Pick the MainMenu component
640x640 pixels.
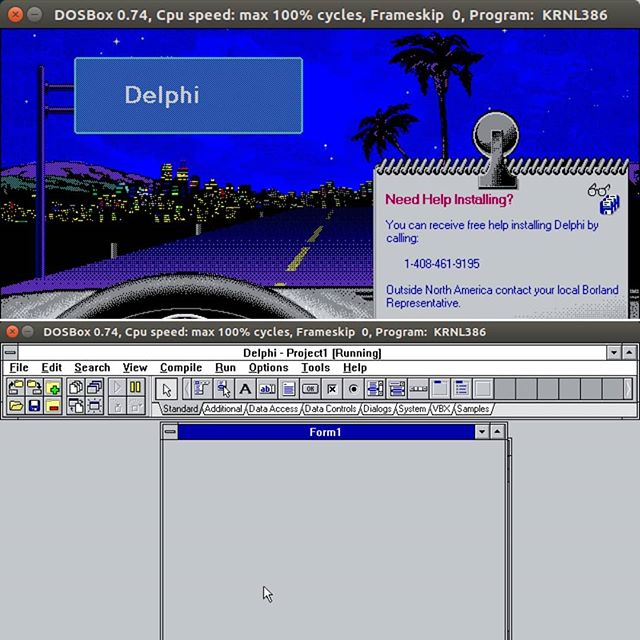pos(202,389)
